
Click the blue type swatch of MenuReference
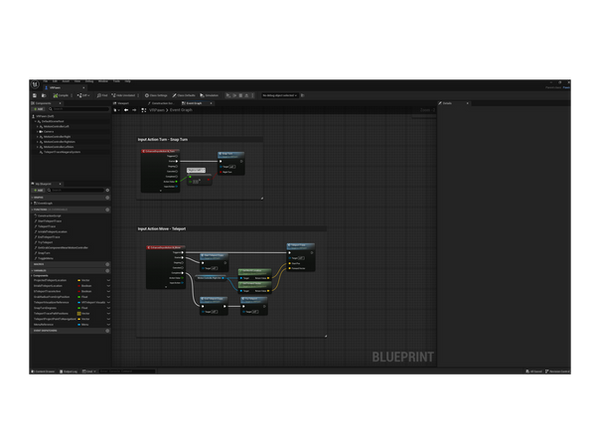(79, 325)
